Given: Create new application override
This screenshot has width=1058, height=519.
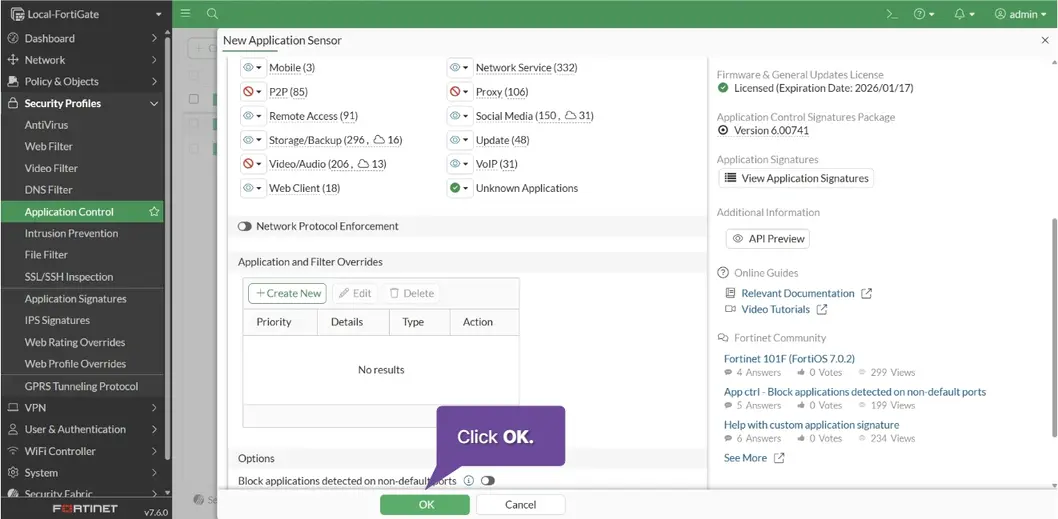Looking at the screenshot, I should coord(287,294).
